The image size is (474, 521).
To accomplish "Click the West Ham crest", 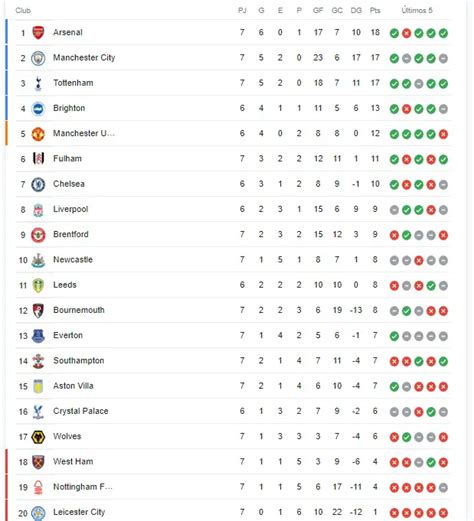I will click(38, 462).
